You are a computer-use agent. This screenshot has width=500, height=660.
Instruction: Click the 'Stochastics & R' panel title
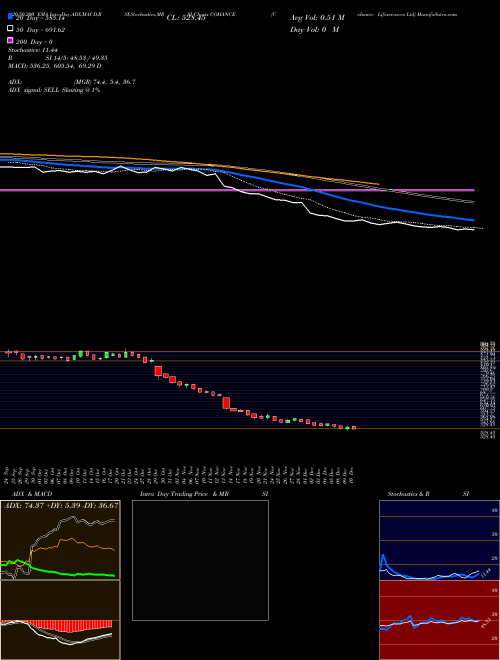tap(409, 494)
